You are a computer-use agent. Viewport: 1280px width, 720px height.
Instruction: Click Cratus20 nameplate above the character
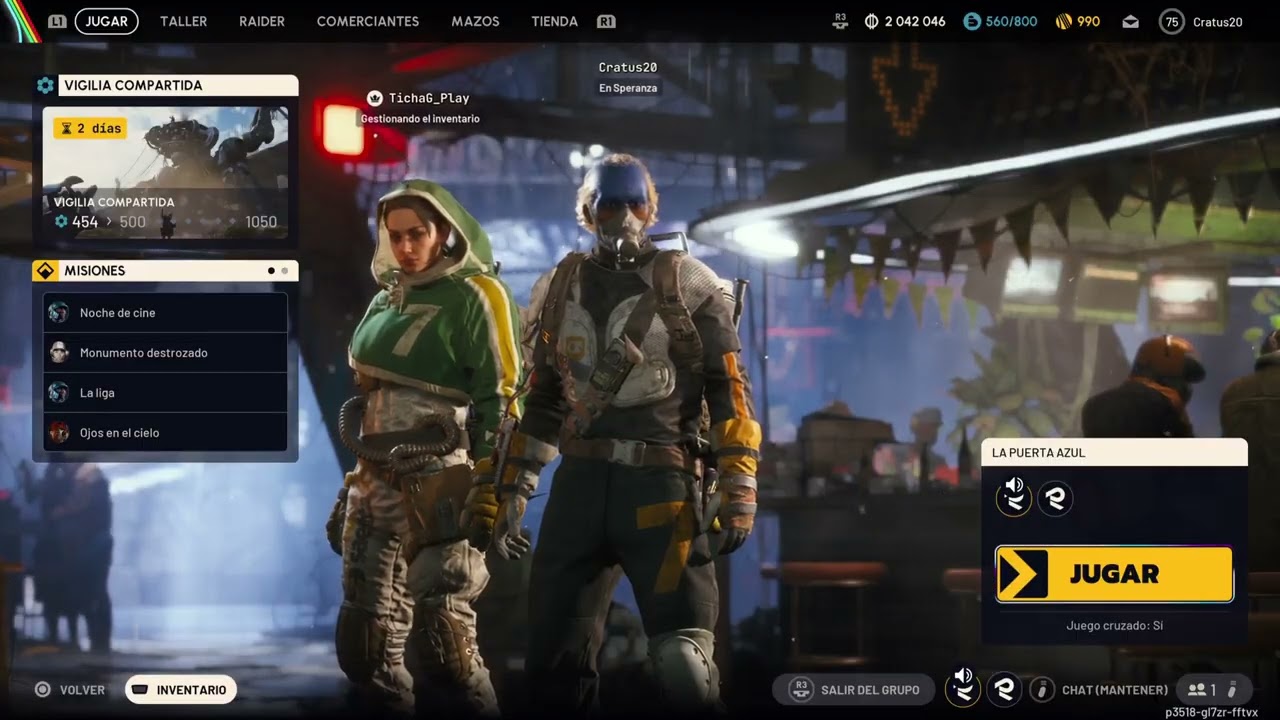[x=628, y=67]
